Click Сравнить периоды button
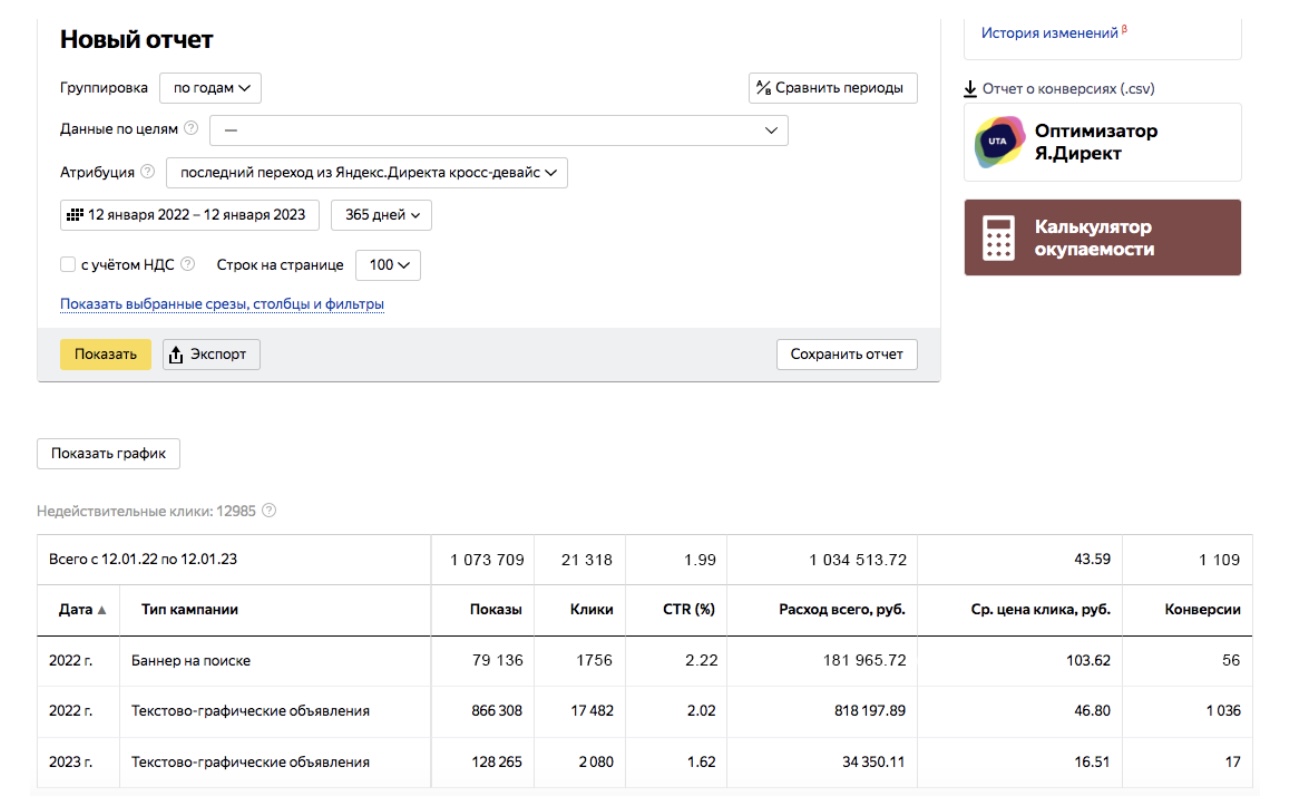1290x799 pixels. 832,88
